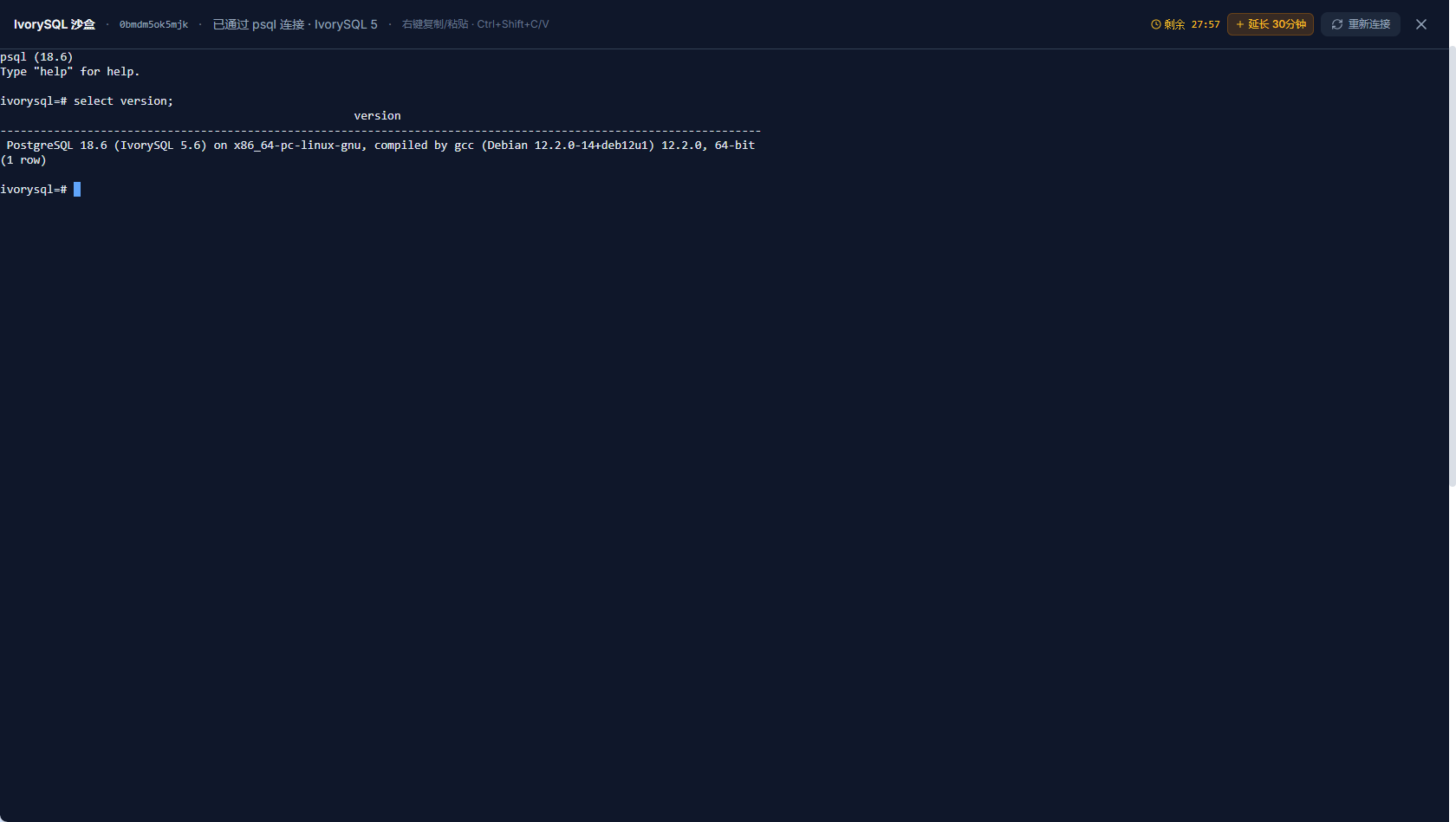Click the reconnect button
The height and width of the screenshot is (822, 1456).
pyautogui.click(x=1360, y=24)
